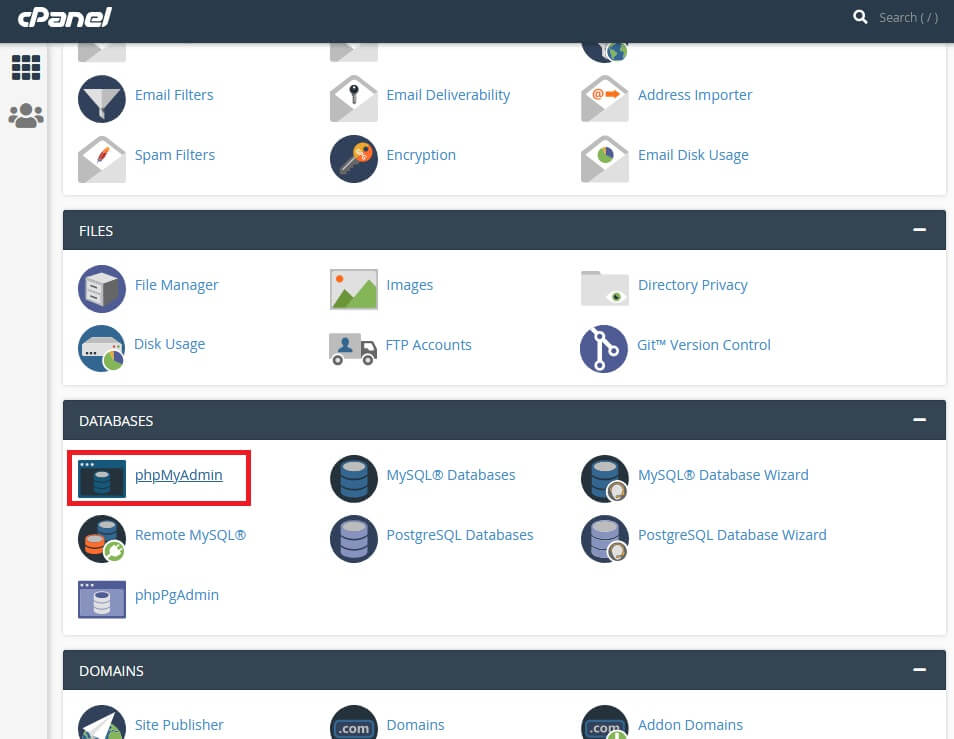This screenshot has width=954, height=739.
Task: Open the User Manager people icon
Action: [26, 115]
